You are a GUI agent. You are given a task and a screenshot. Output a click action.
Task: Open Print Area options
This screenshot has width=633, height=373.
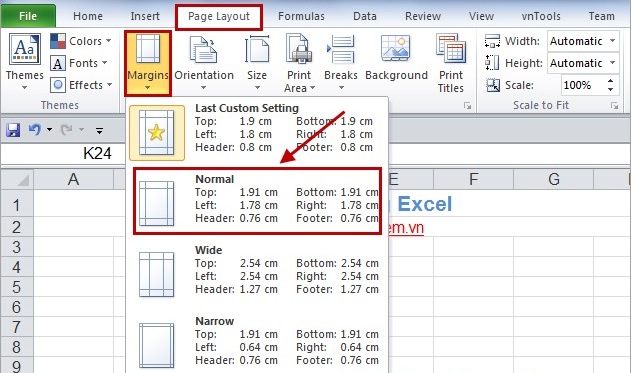[x=299, y=63]
